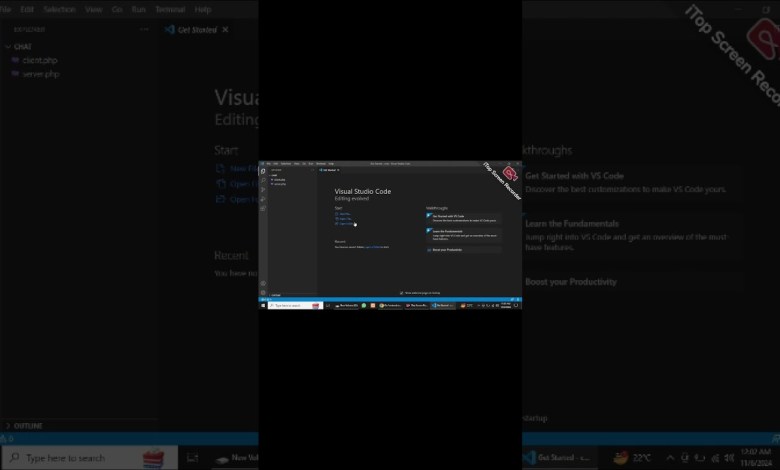Open Explorer more actions ellipsis in backdrop
The image size is (780, 470).
[144, 29]
